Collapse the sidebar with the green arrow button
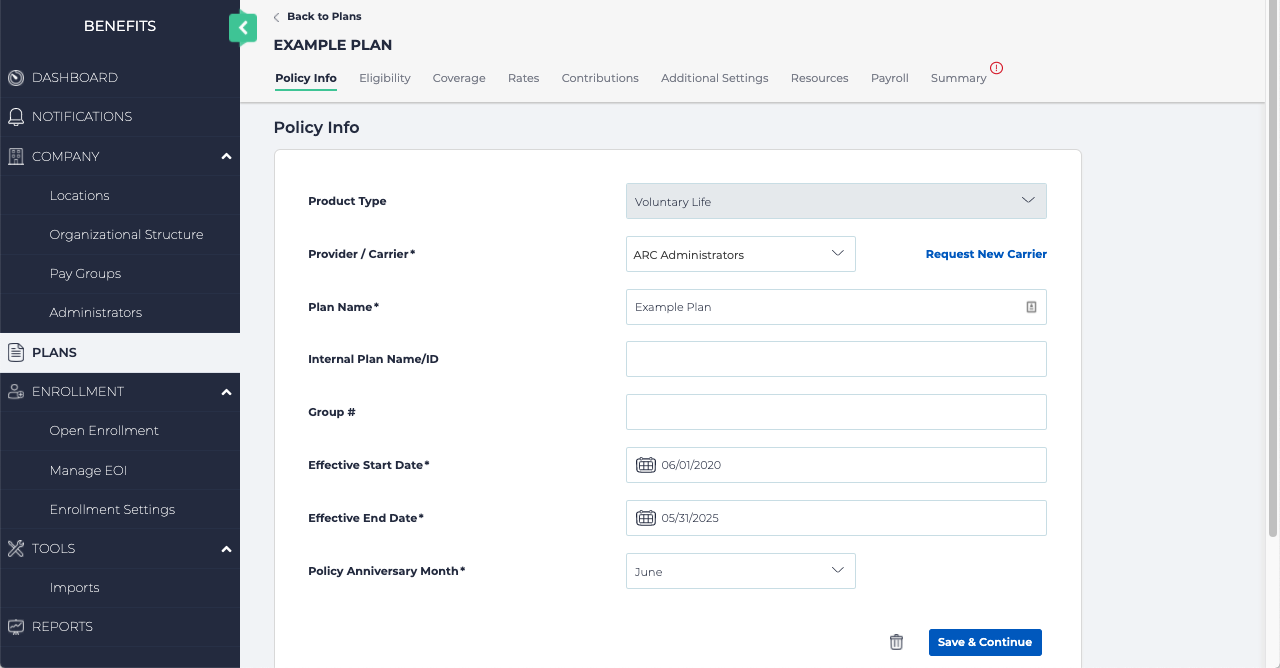This screenshot has height=668, width=1280. point(242,28)
